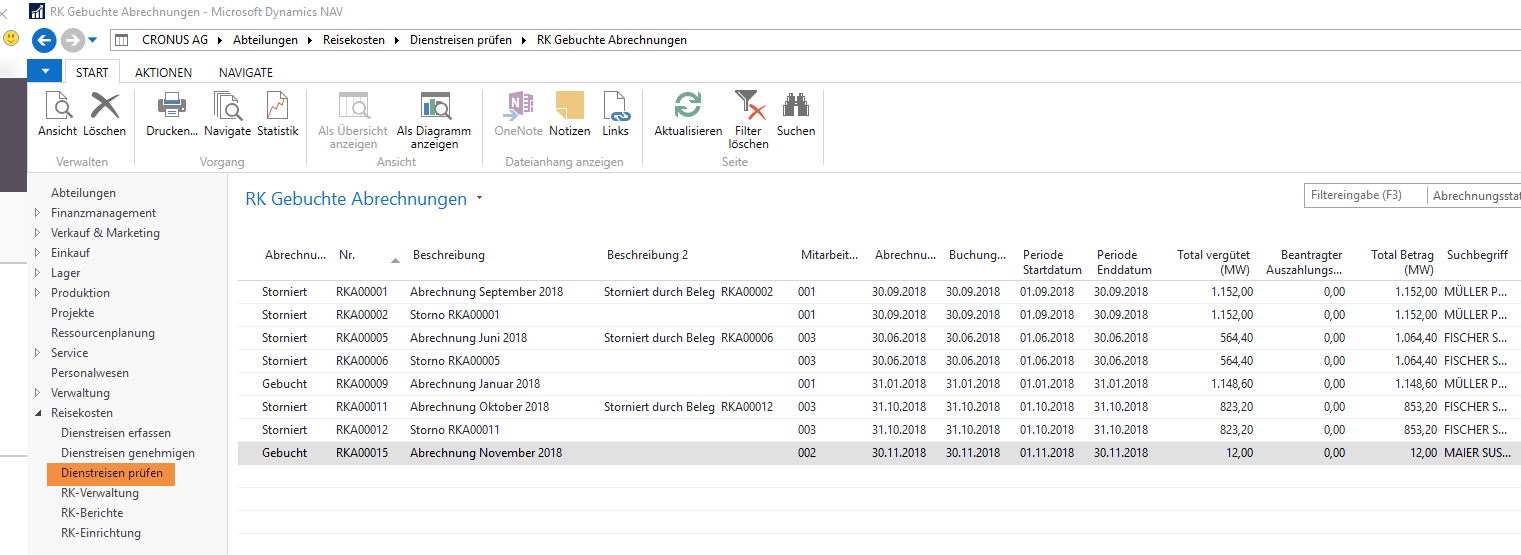Viewport: 1521px width, 555px height.
Task: Click the Total Betrag (MW) header
Action: [1402, 262]
